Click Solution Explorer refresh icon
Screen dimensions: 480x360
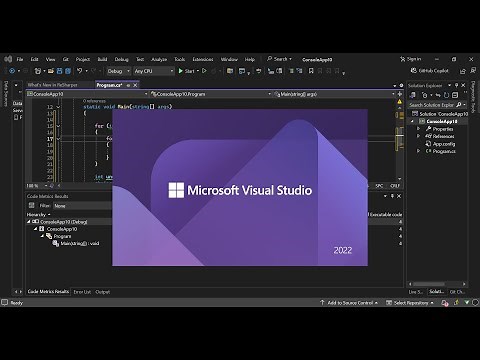point(446,95)
